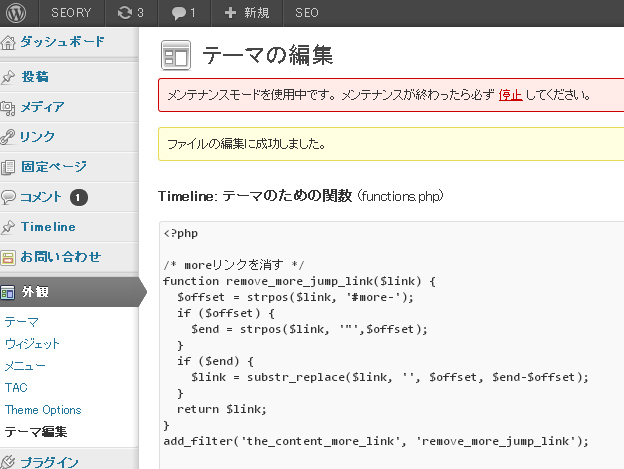
Task: Click the お問い合わせ mail icon
Action: [x=9, y=257]
